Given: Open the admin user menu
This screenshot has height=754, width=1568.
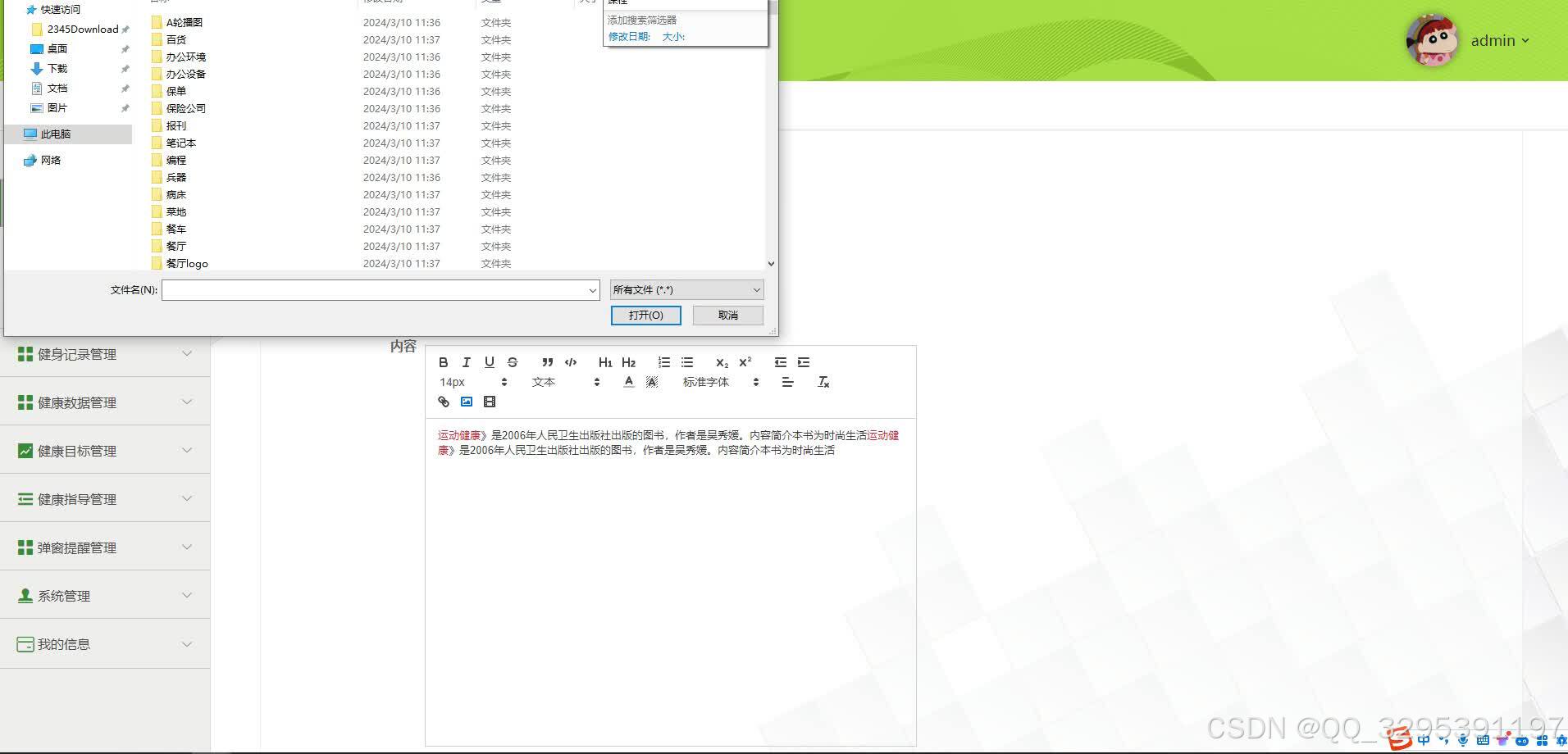Looking at the screenshot, I should [x=1500, y=40].
